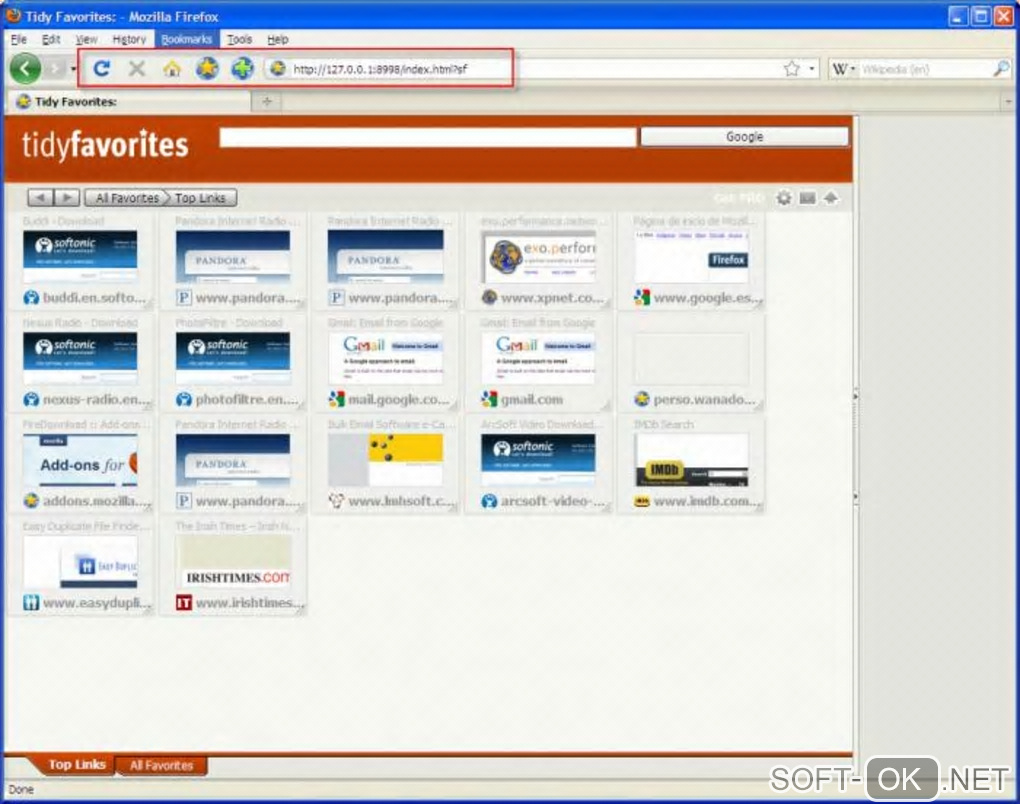
Task: Click the Tidy Favorites star toolbar icon
Action: point(207,68)
